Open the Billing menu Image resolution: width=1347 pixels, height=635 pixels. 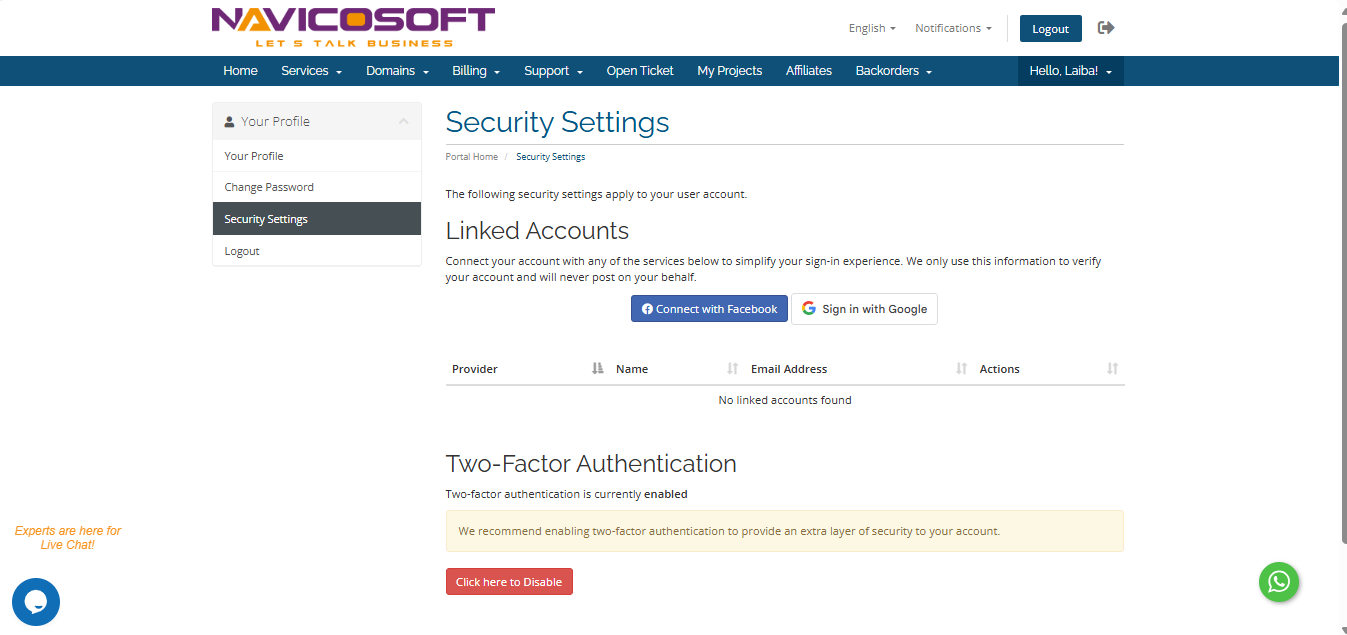[475, 71]
